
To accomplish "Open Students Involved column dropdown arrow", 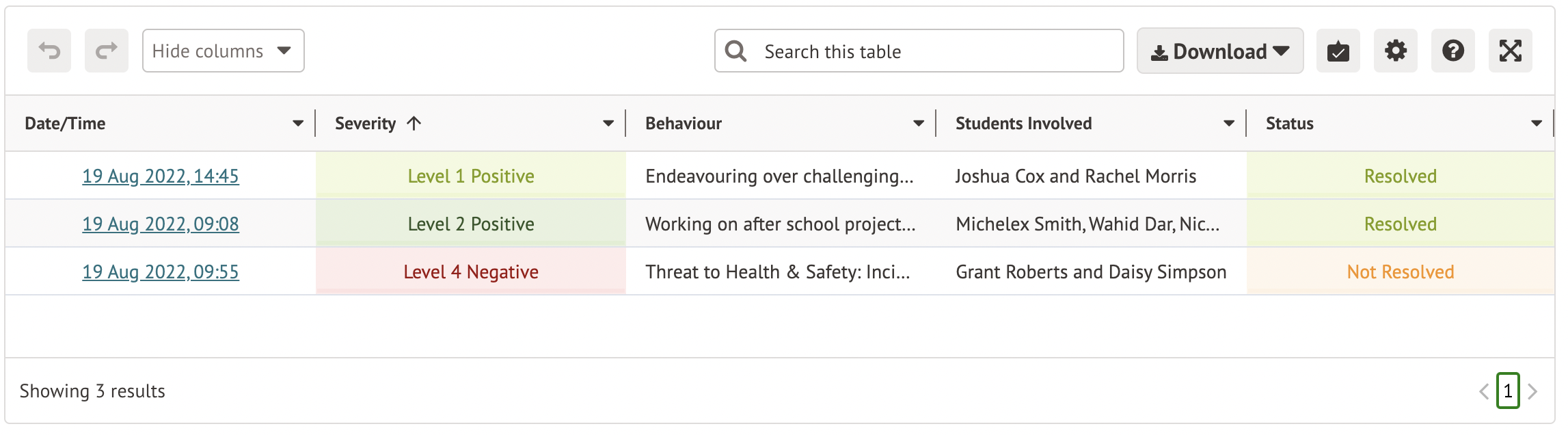I will click(1229, 124).
